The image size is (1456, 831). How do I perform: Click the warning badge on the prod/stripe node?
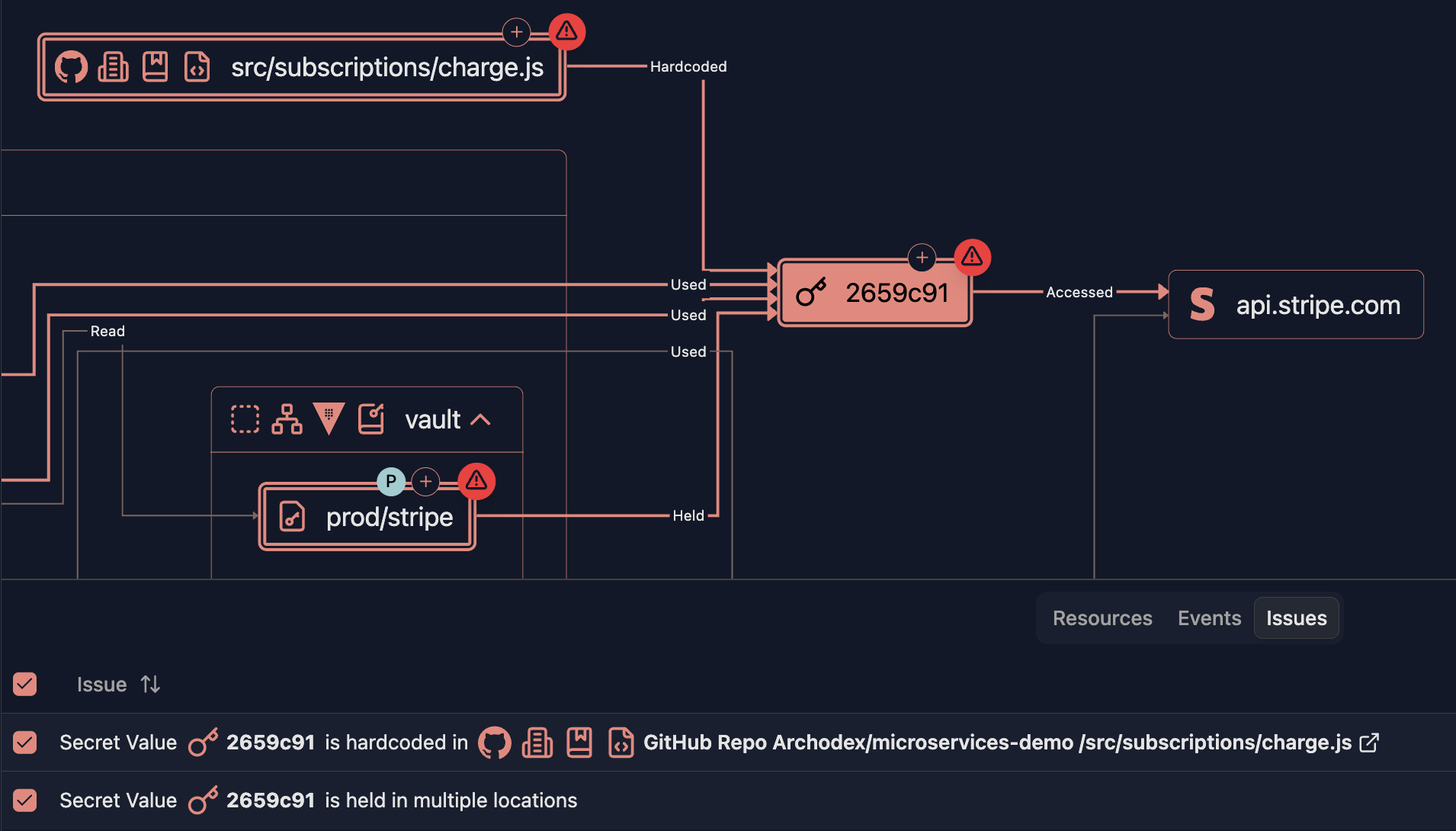pos(477,481)
